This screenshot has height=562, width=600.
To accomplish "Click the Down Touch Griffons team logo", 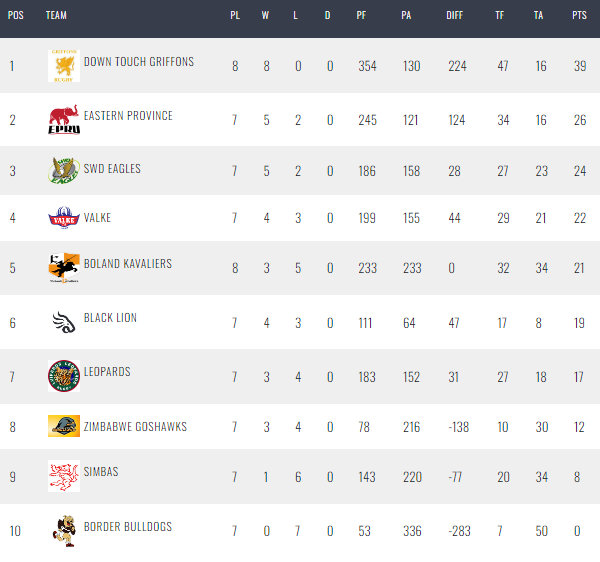I will coord(64,66).
